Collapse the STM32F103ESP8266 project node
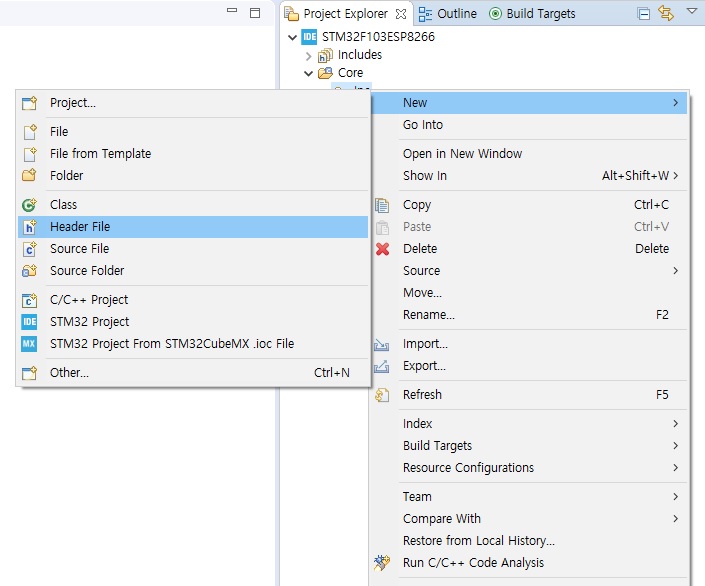This screenshot has width=705, height=586. coord(292,37)
